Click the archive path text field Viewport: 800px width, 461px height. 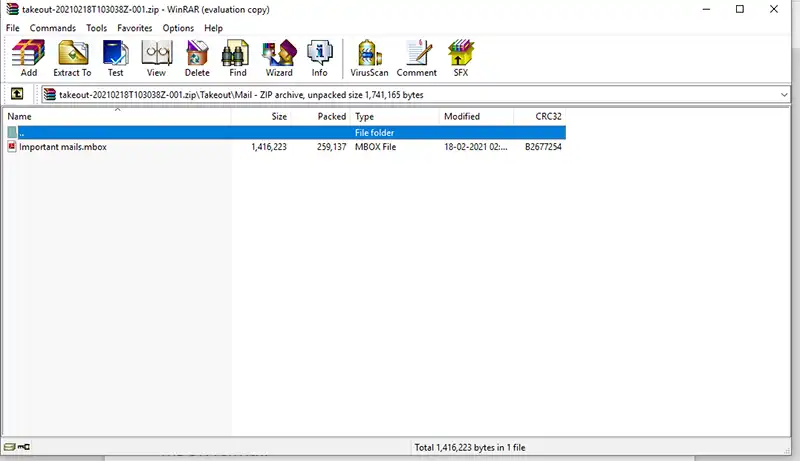[416, 94]
